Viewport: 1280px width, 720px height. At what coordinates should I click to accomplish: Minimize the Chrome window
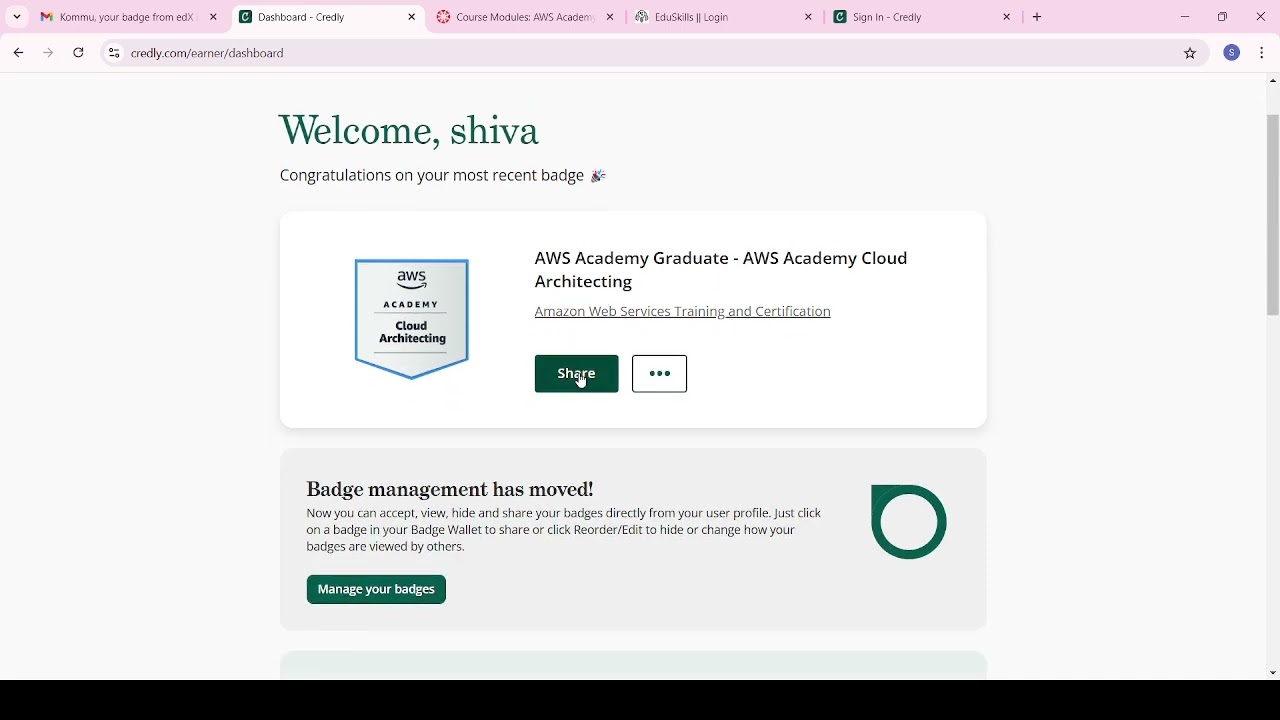click(1185, 17)
